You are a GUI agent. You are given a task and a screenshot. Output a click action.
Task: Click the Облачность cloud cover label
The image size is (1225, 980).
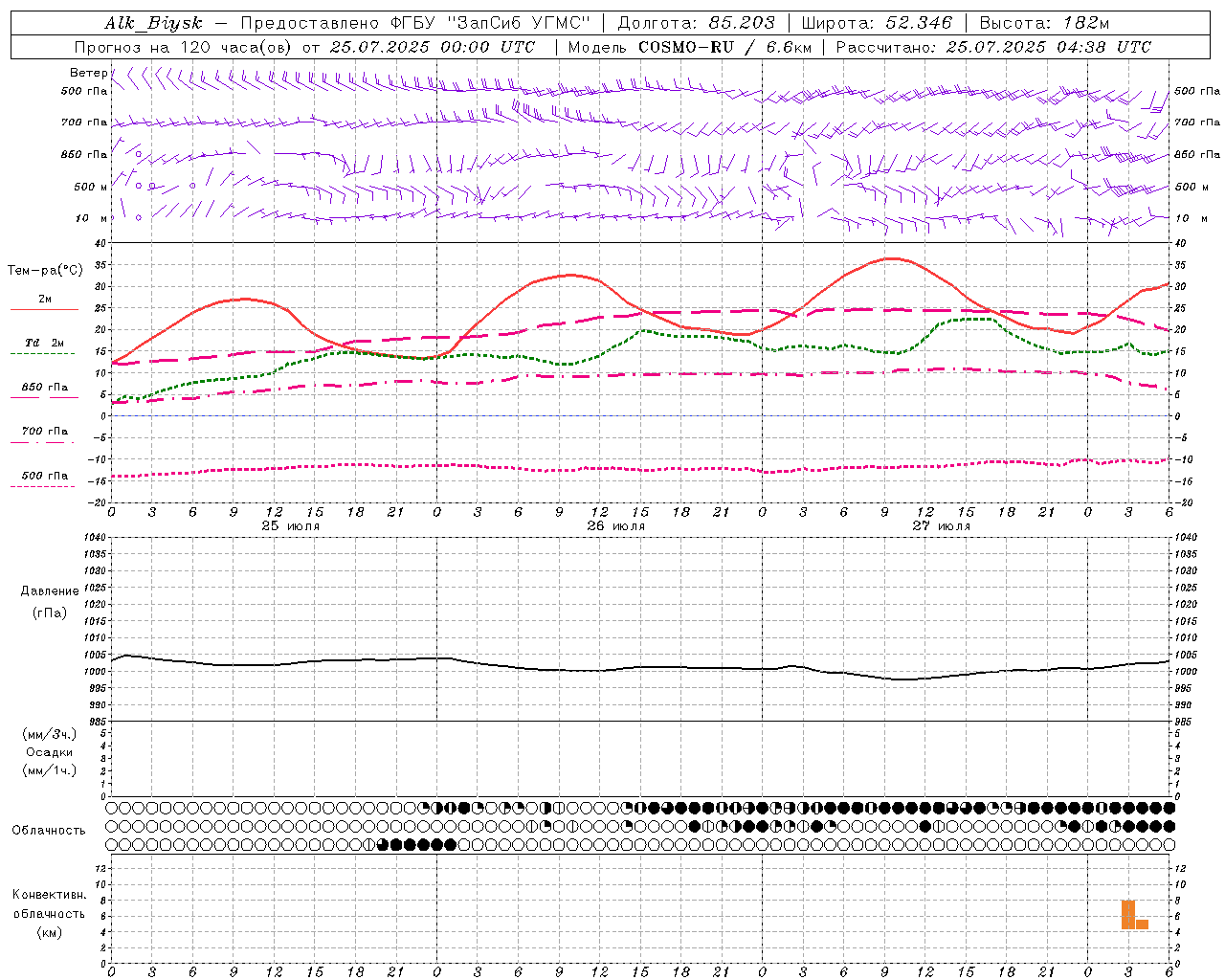49,831
